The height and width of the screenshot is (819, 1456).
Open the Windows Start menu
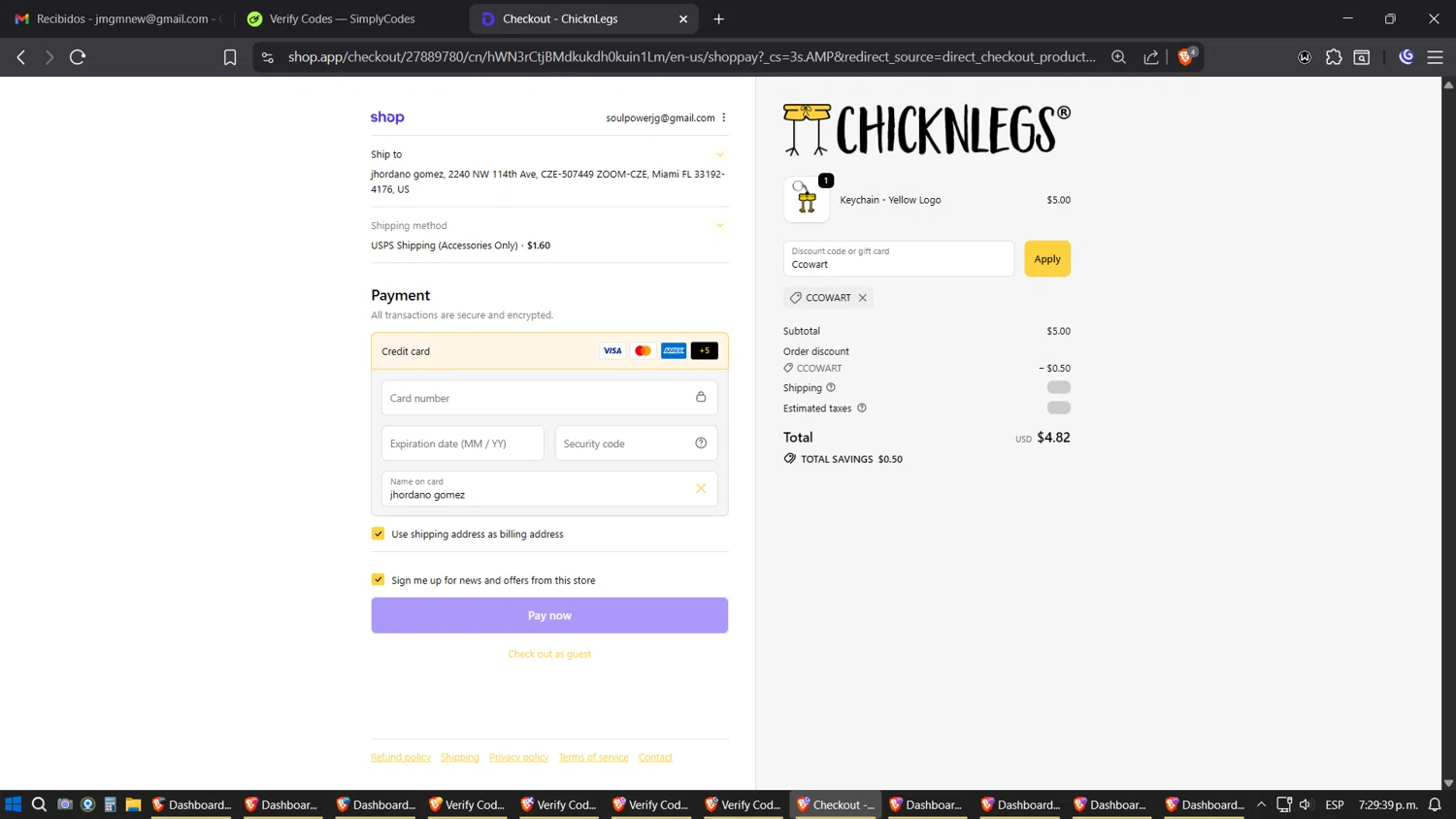[13, 804]
